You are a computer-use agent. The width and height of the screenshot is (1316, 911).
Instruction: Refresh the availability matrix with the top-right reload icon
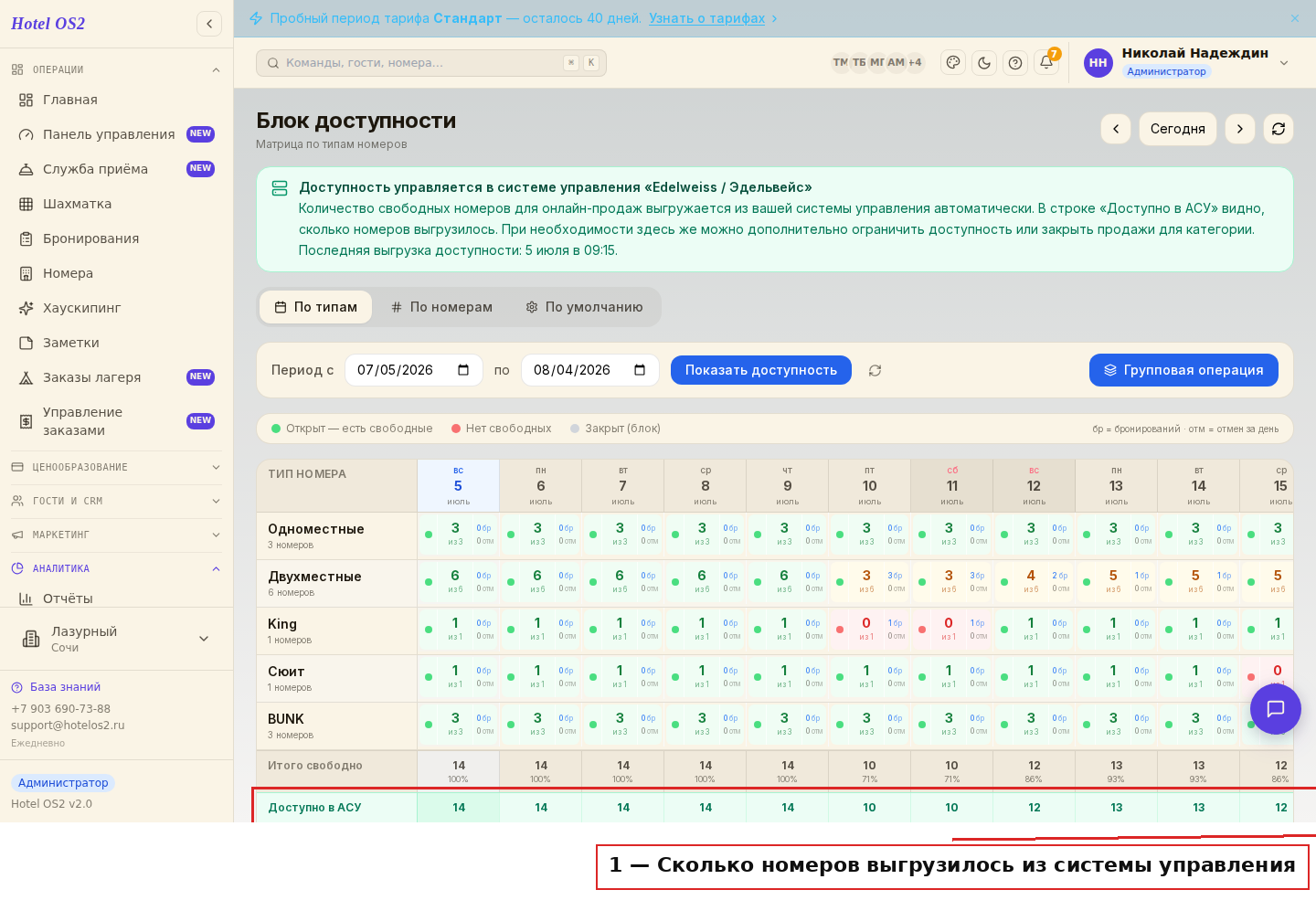pyautogui.click(x=1279, y=129)
